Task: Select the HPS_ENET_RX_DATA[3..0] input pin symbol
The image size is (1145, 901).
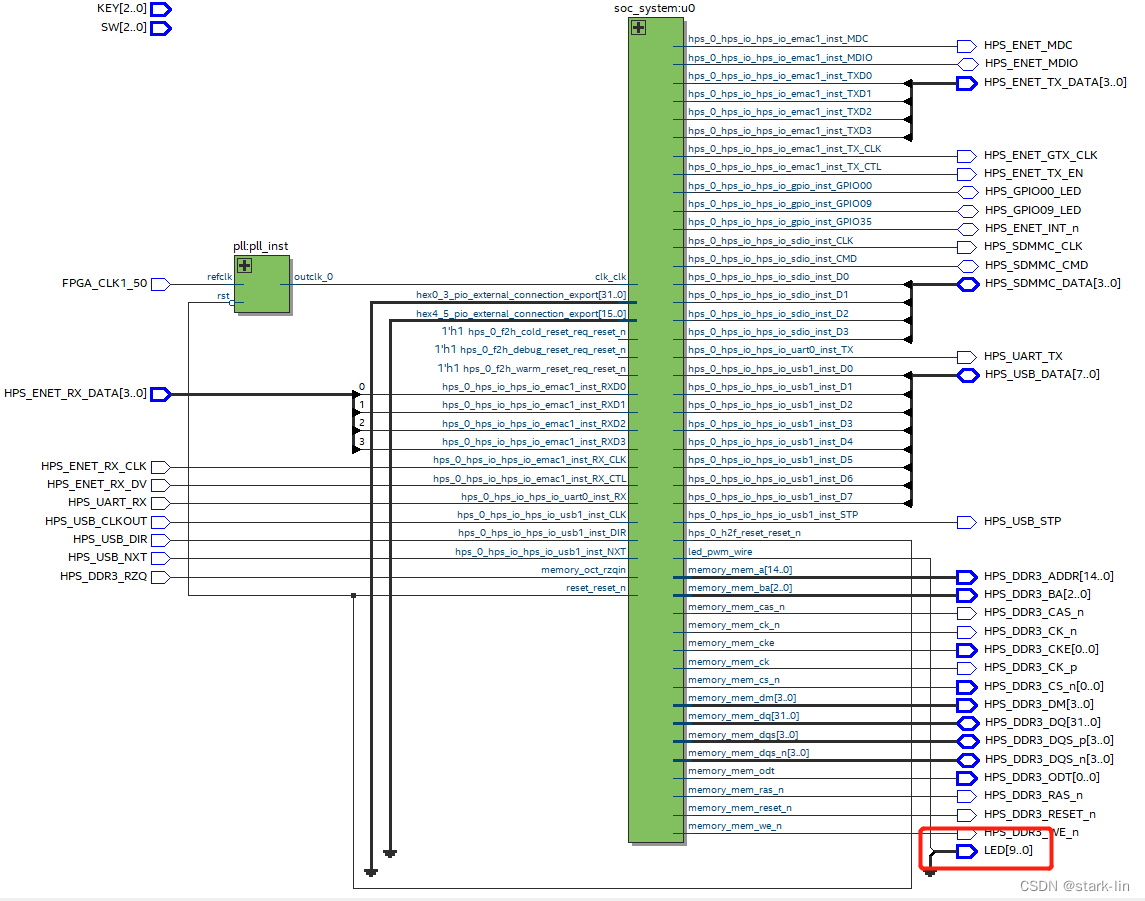Action: pyautogui.click(x=161, y=394)
